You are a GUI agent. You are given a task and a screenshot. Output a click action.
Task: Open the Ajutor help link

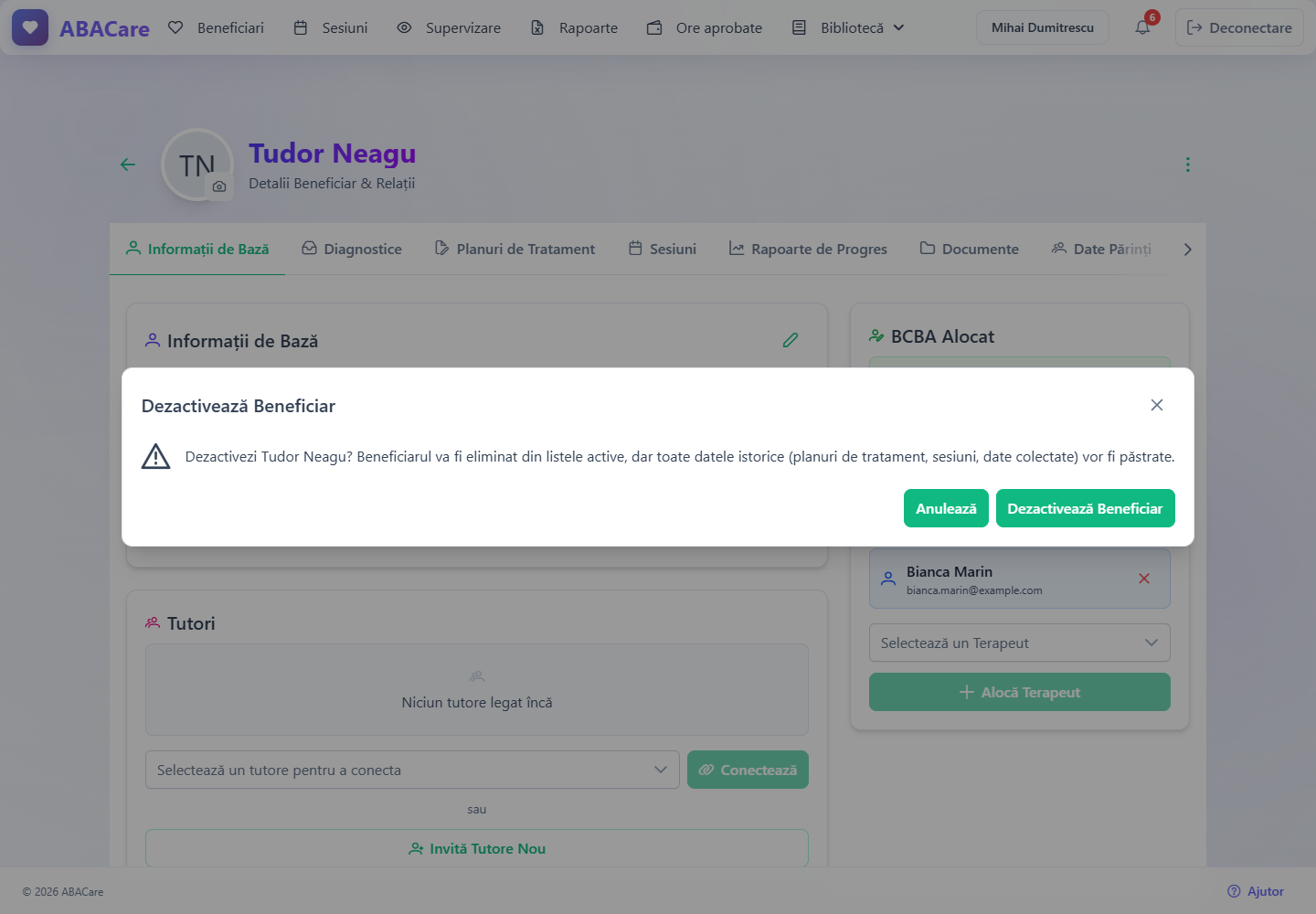pos(1256,891)
